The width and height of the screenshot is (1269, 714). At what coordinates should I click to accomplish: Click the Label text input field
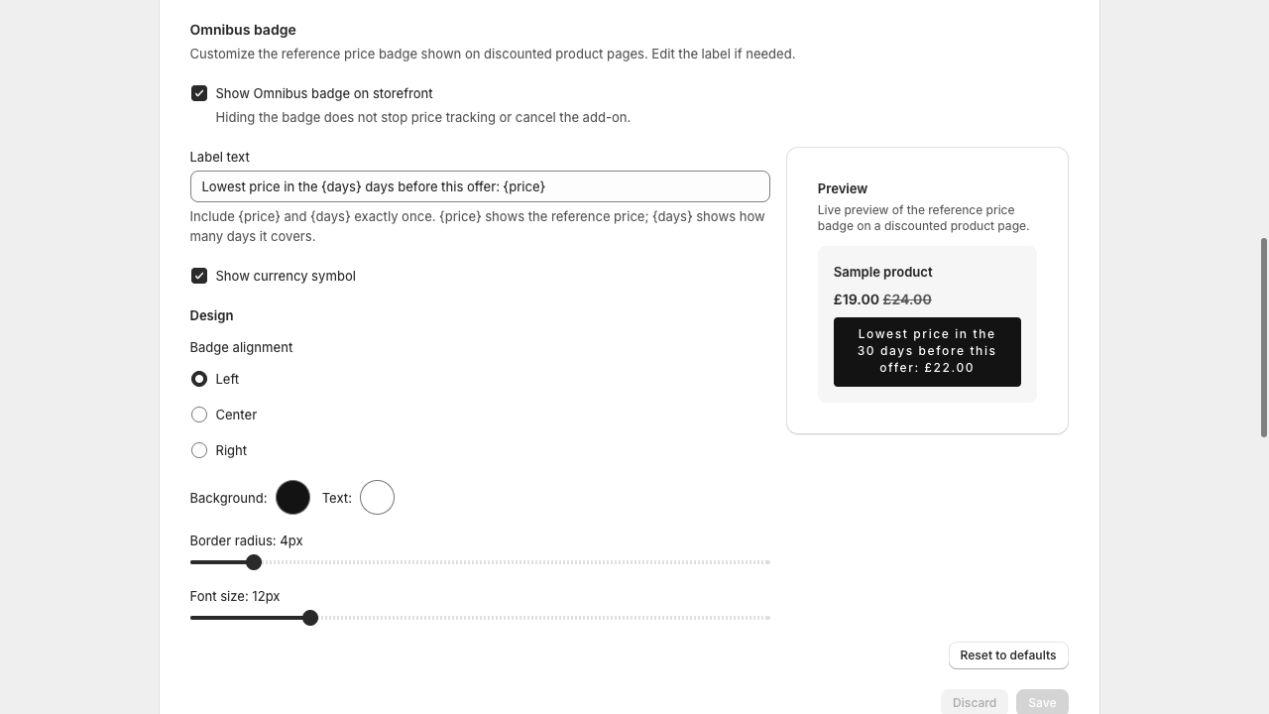480,187
